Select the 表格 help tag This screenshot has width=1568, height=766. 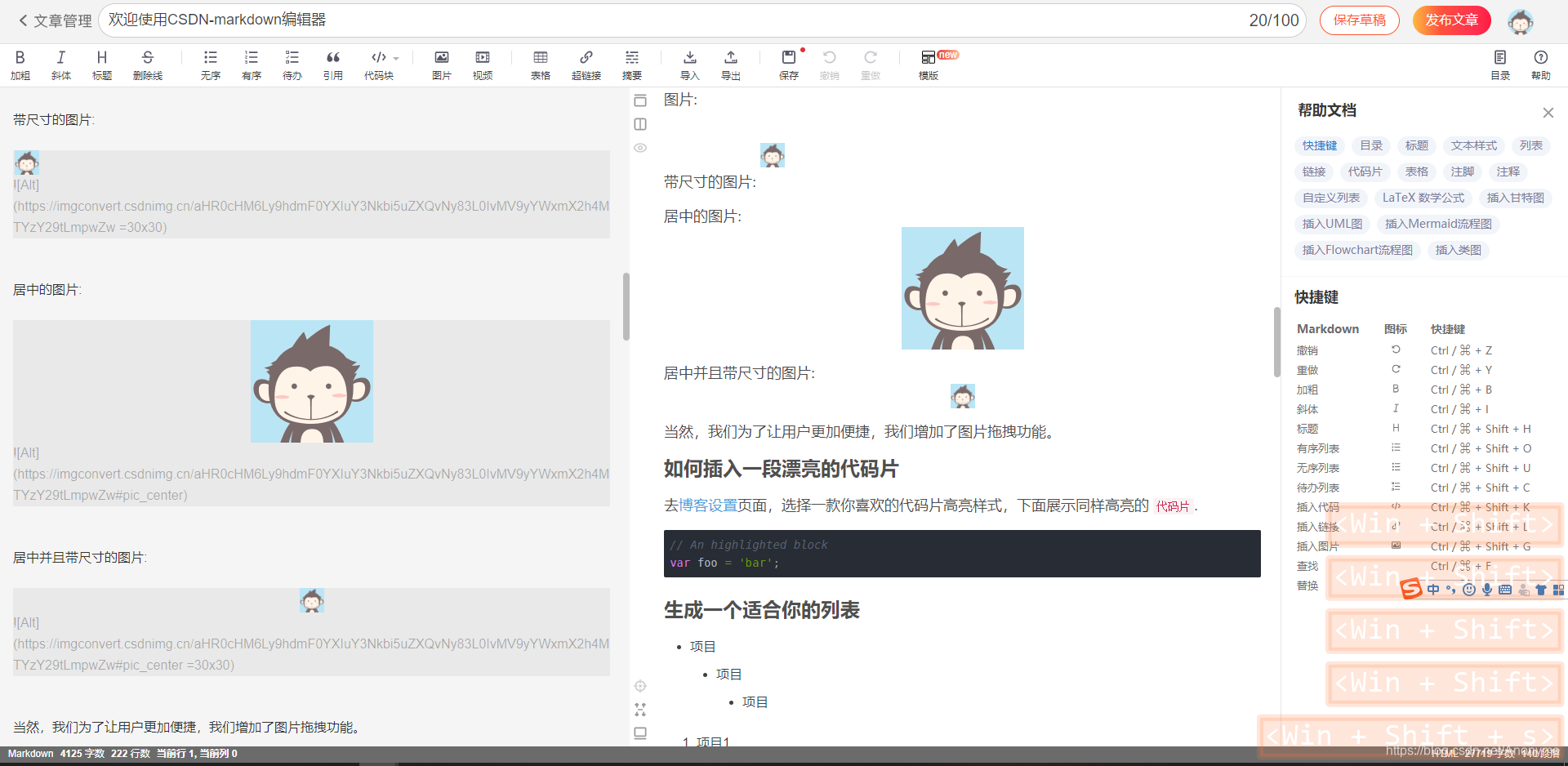coord(1417,171)
